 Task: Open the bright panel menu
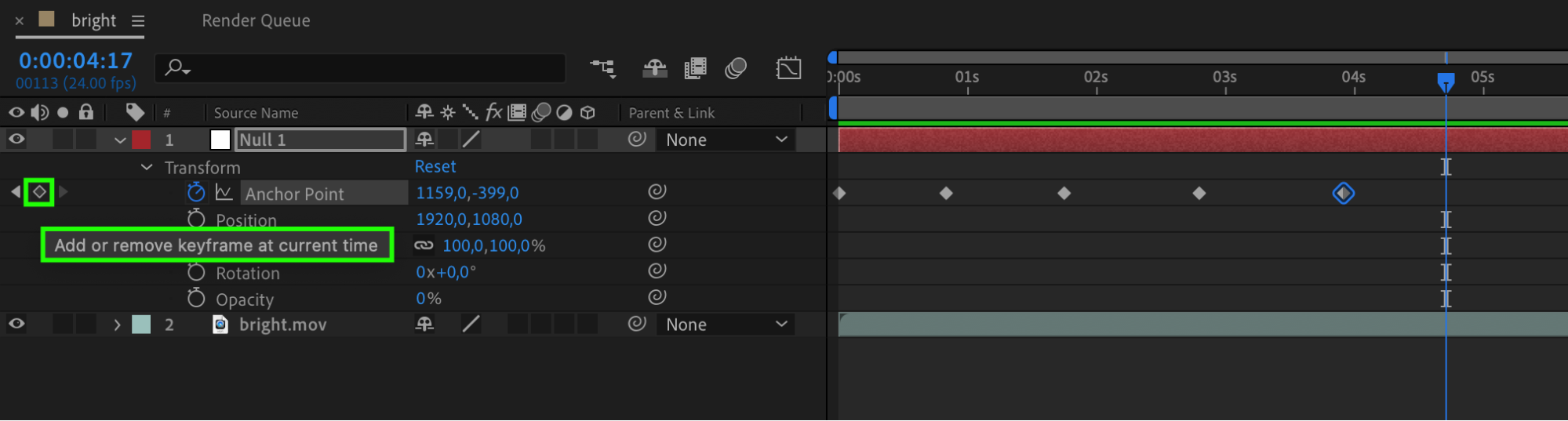[x=138, y=21]
